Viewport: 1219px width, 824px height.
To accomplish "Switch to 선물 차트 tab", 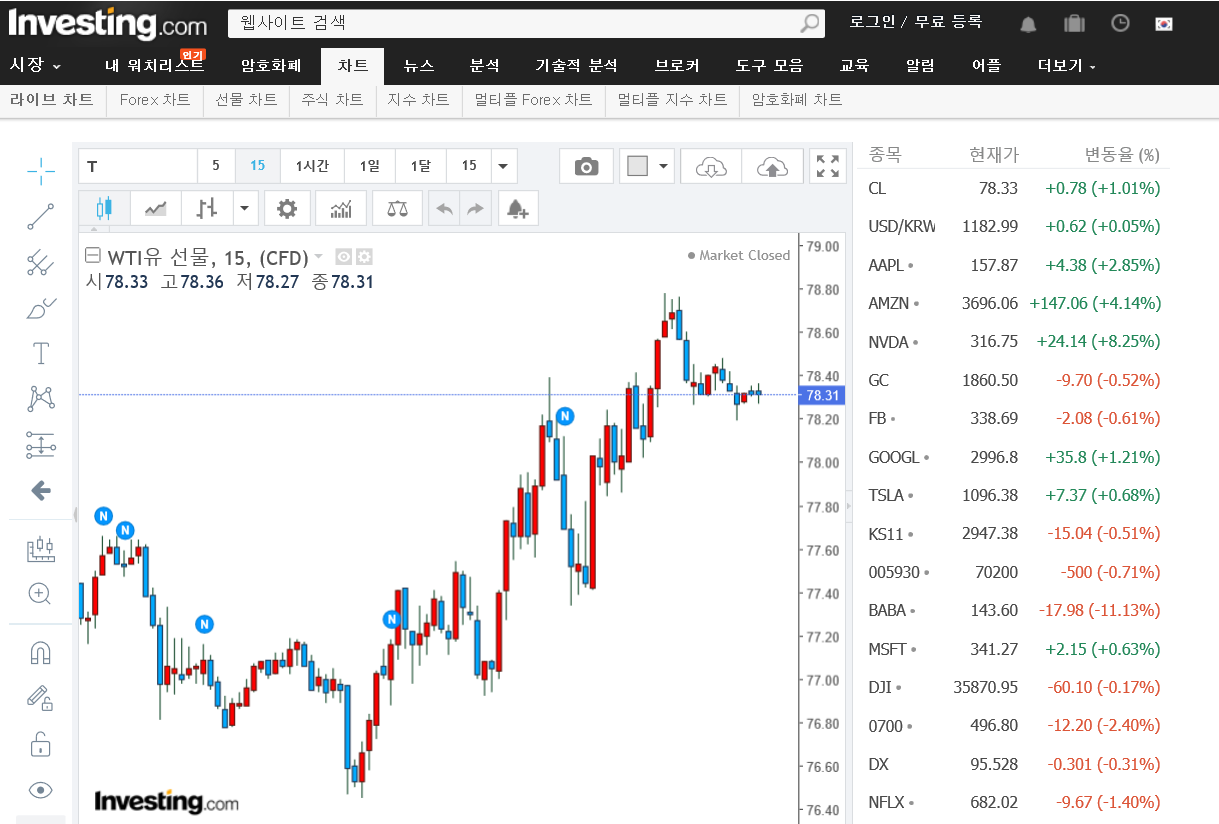I will click(246, 99).
